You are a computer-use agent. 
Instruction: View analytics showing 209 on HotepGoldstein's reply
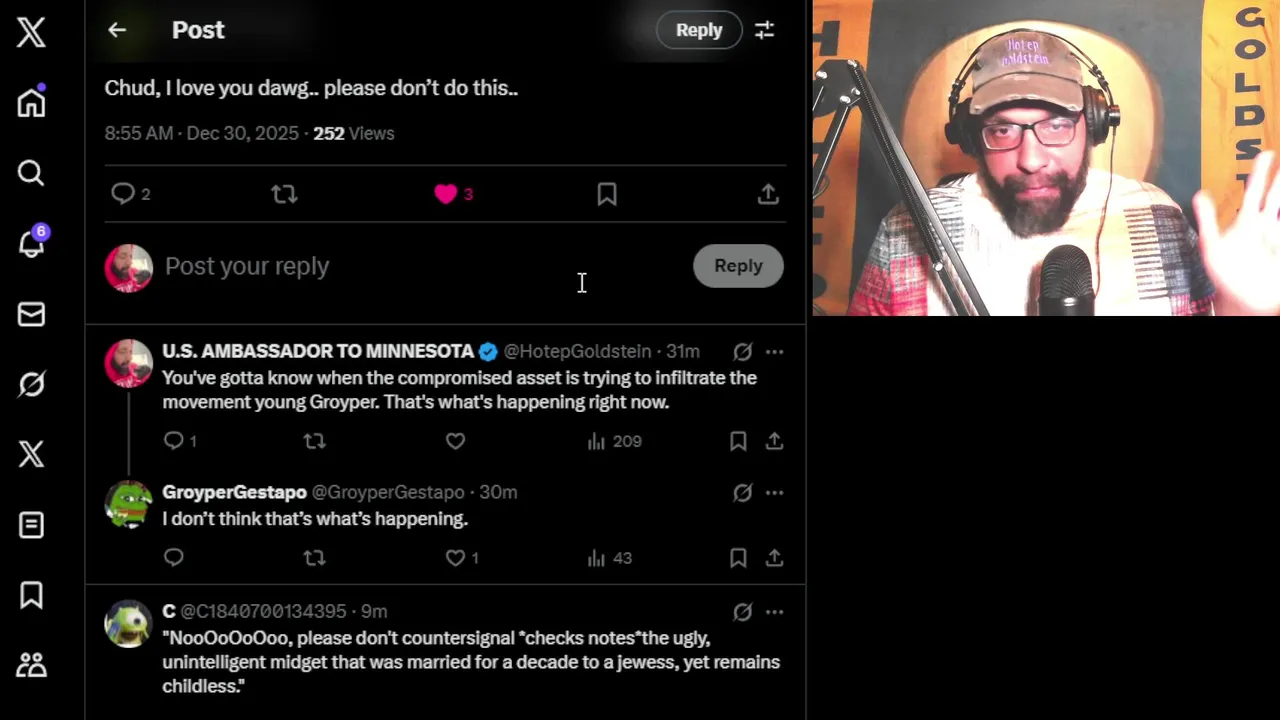(x=614, y=441)
